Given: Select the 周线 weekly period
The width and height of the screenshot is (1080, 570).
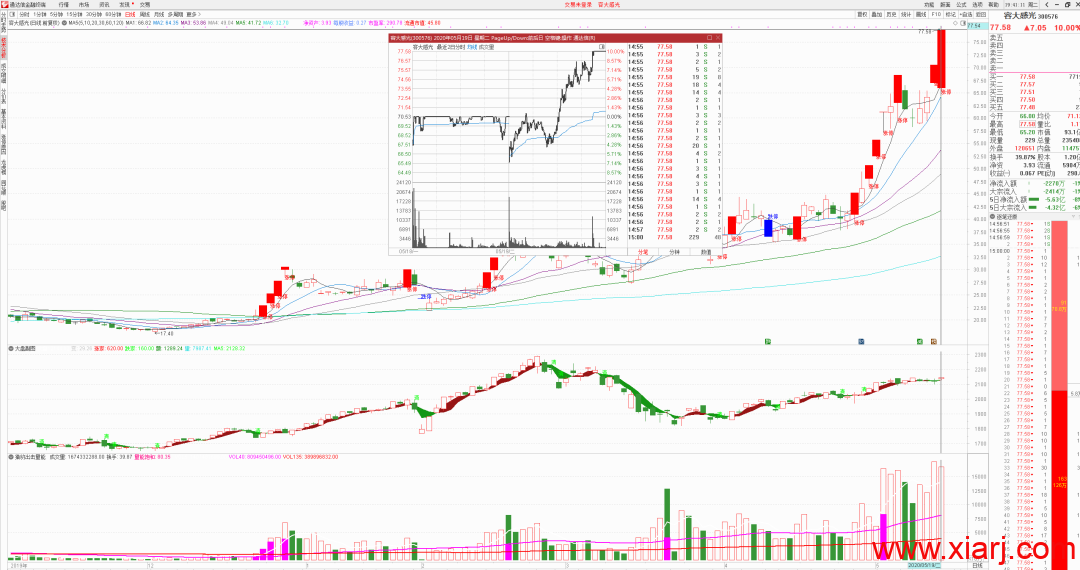Looking at the screenshot, I should tap(145, 14).
